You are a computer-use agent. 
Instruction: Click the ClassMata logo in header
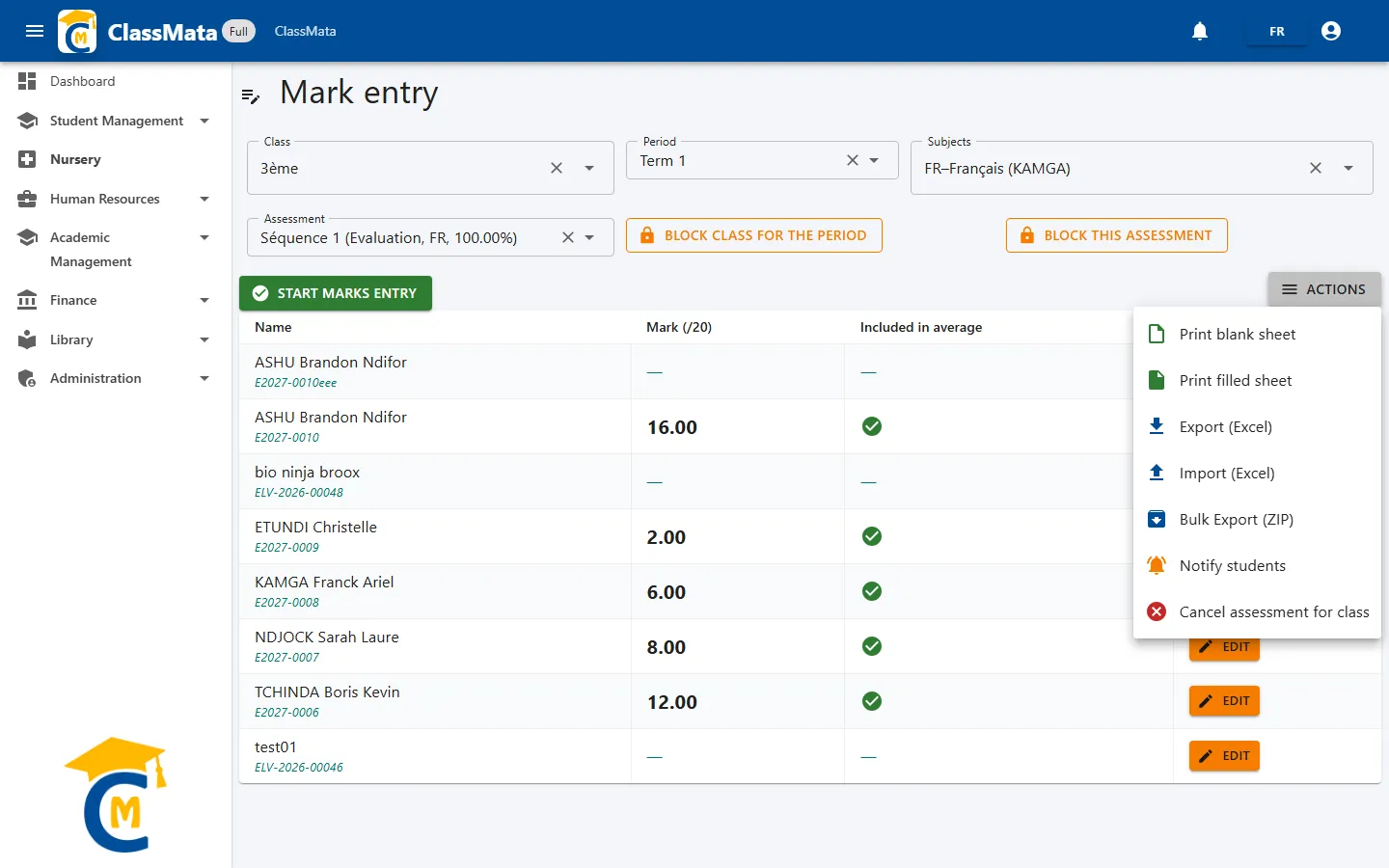click(77, 31)
